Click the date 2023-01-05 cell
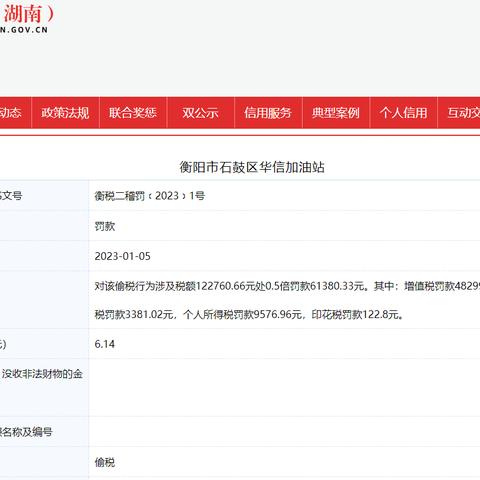The width and height of the screenshot is (480, 480). [122, 256]
